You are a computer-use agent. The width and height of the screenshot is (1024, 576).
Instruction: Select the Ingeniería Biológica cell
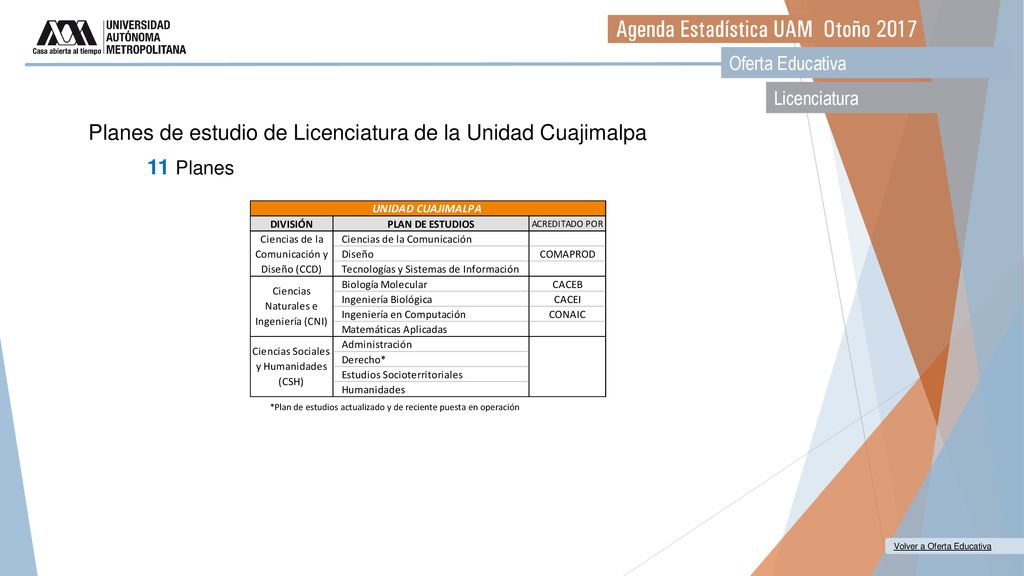click(430, 299)
